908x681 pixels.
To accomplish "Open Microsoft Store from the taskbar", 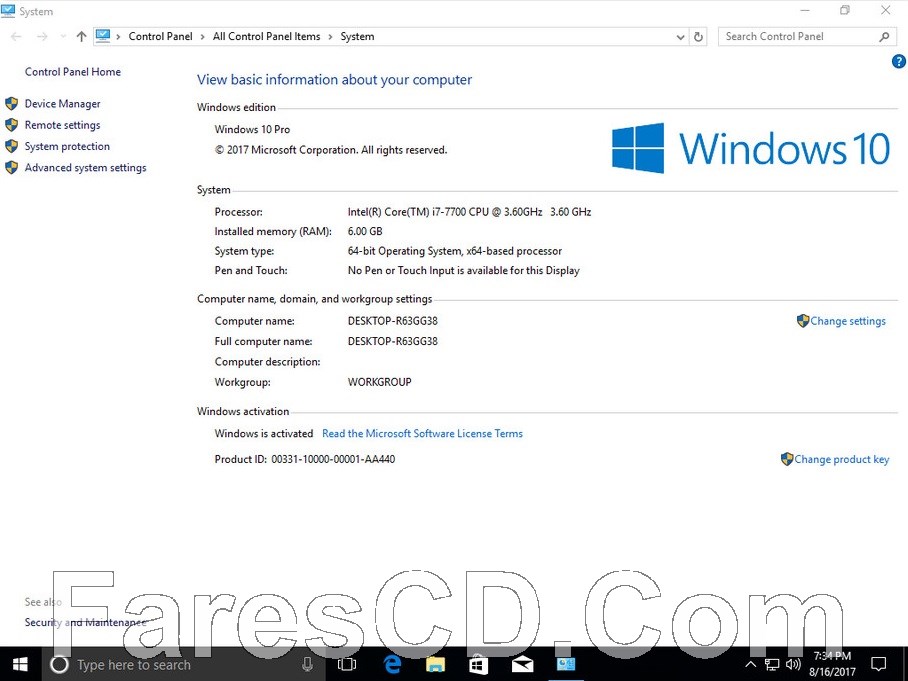I will click(478, 664).
